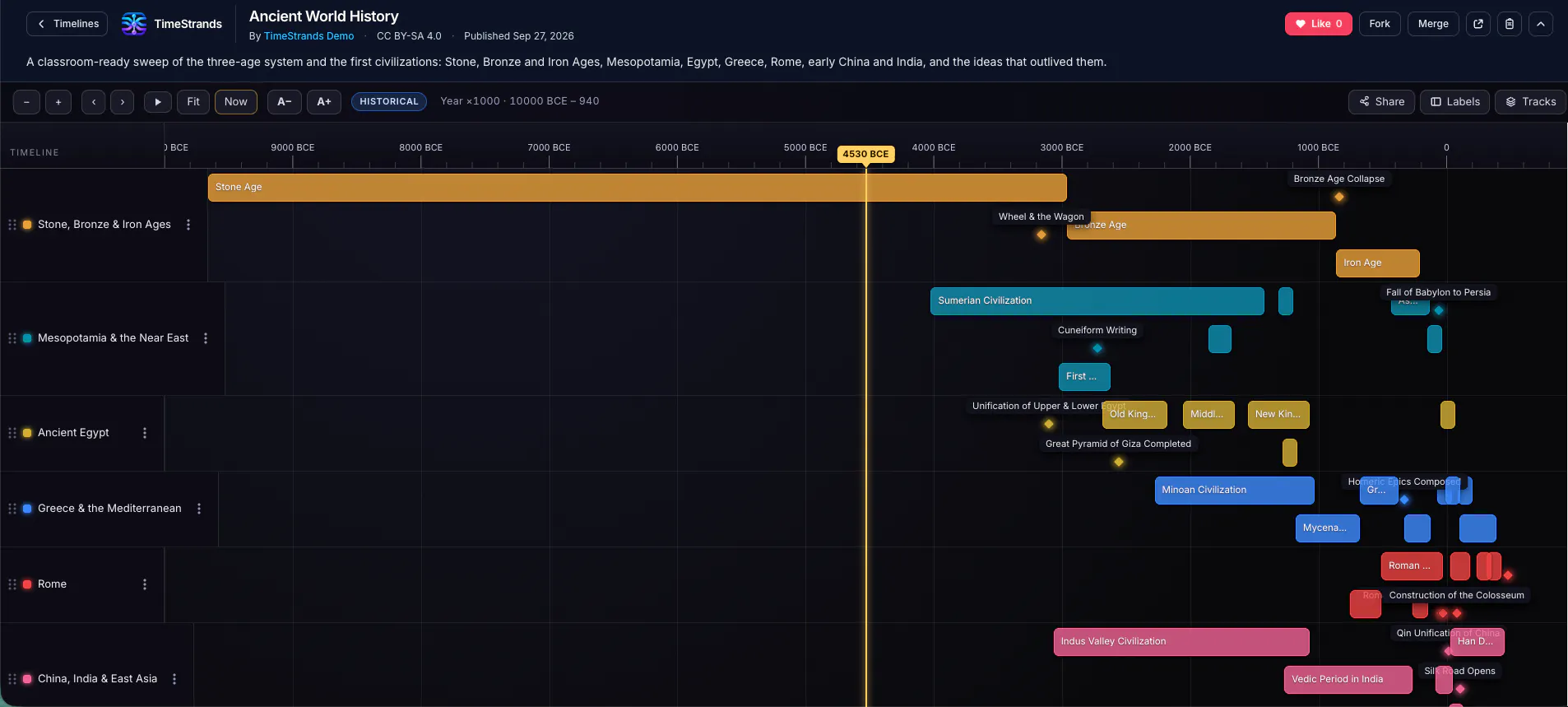Image resolution: width=1568 pixels, height=707 pixels.
Task: Click drag handle of Greece & the Mediterranean
Action: 12,509
